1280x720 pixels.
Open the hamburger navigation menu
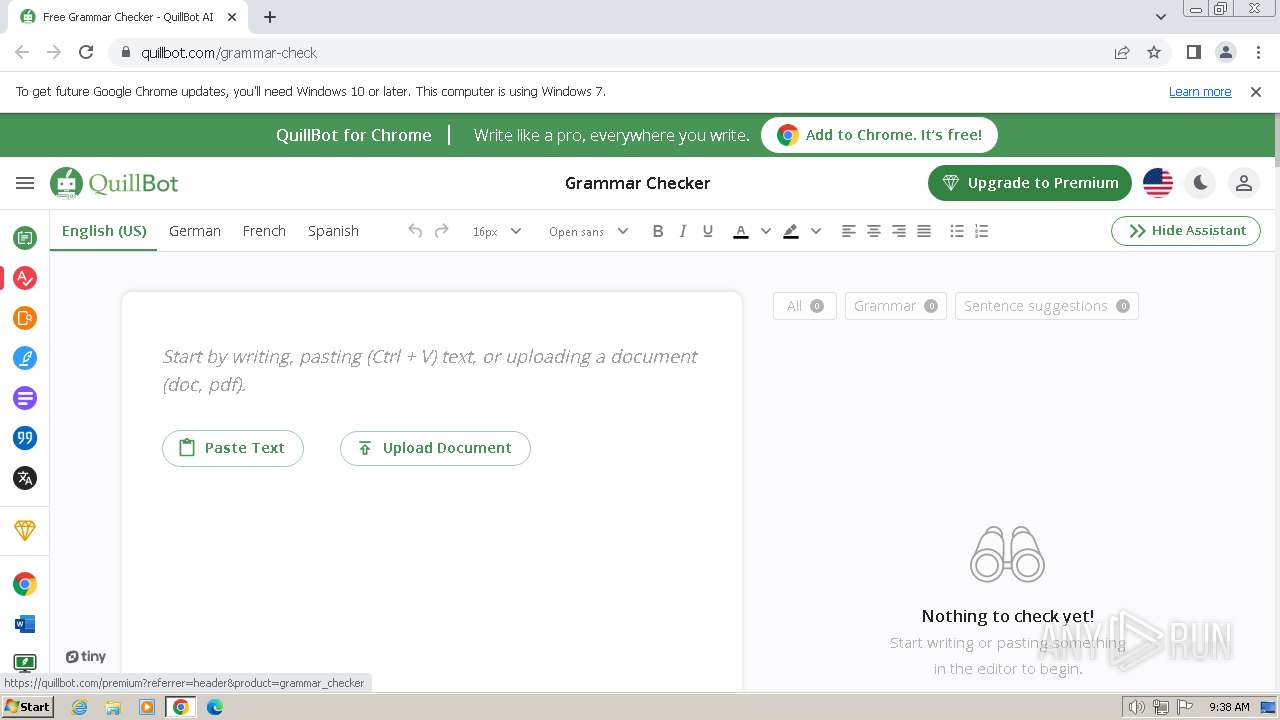click(25, 183)
